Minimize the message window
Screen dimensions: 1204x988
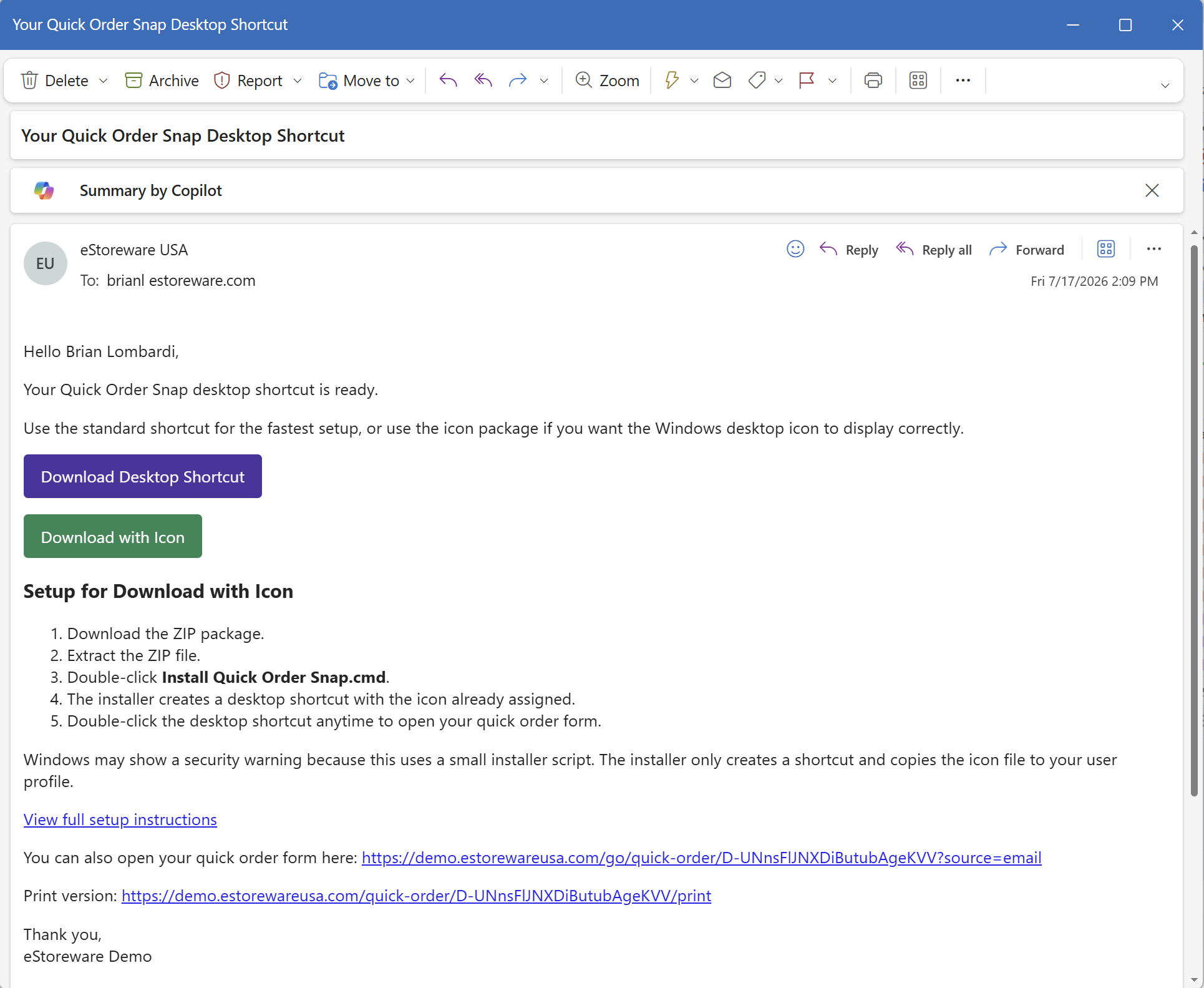click(x=1073, y=25)
